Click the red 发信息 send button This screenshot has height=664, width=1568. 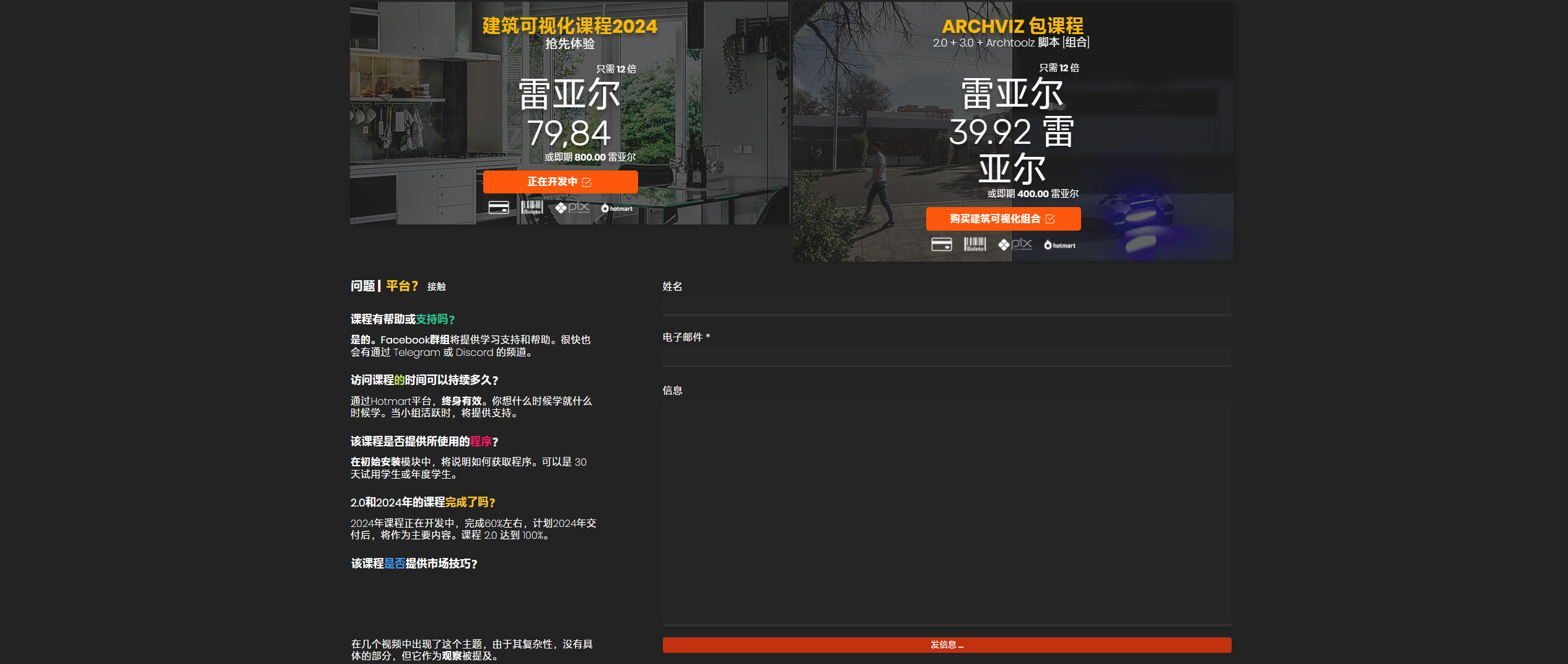947,645
